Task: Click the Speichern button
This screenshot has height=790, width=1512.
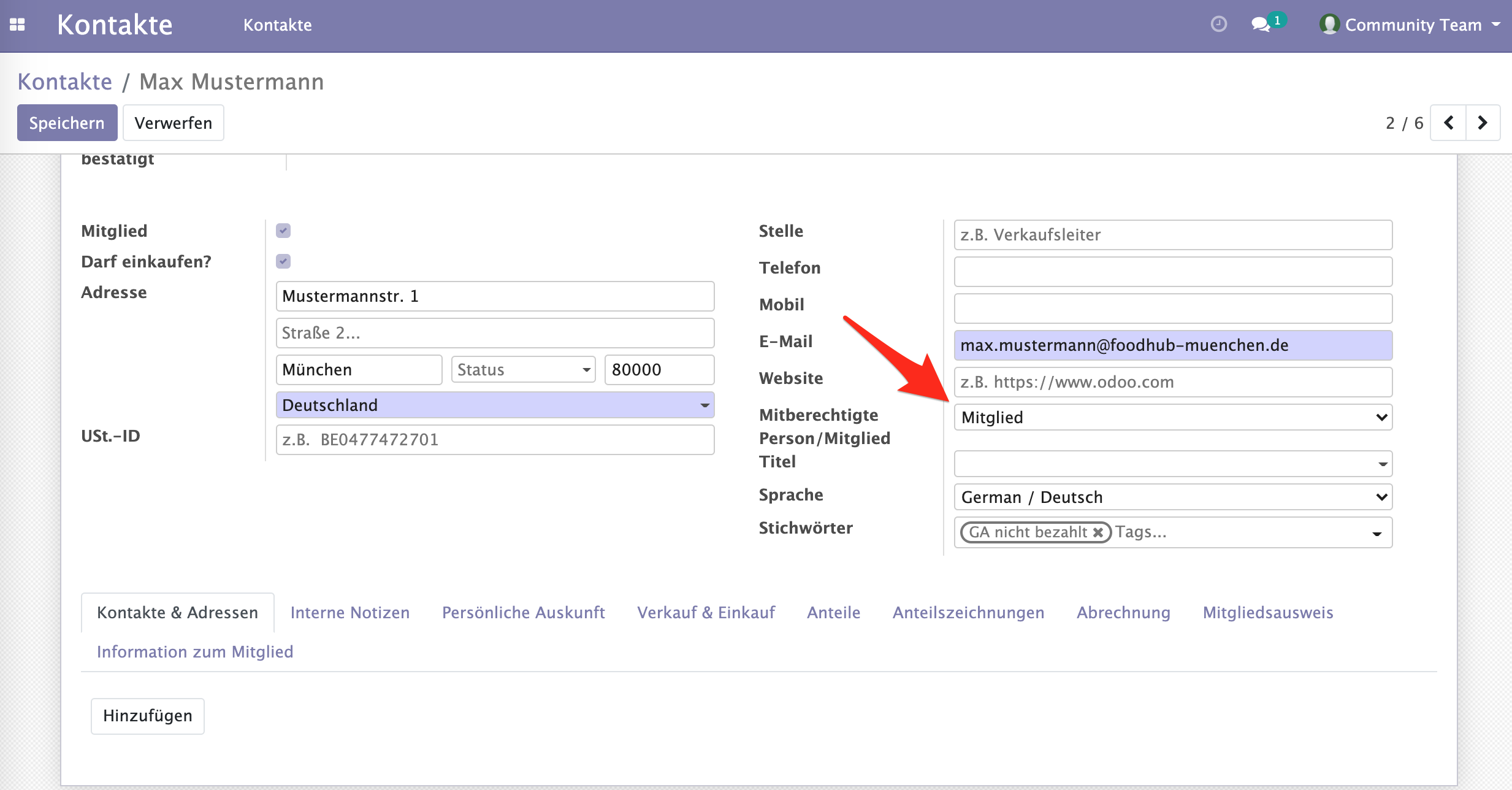Action: pyautogui.click(x=67, y=123)
